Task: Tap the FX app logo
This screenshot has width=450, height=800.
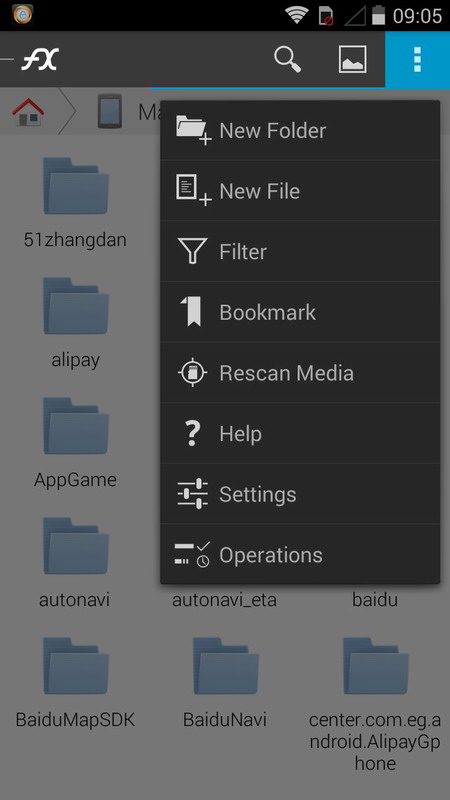Action: (x=40, y=59)
